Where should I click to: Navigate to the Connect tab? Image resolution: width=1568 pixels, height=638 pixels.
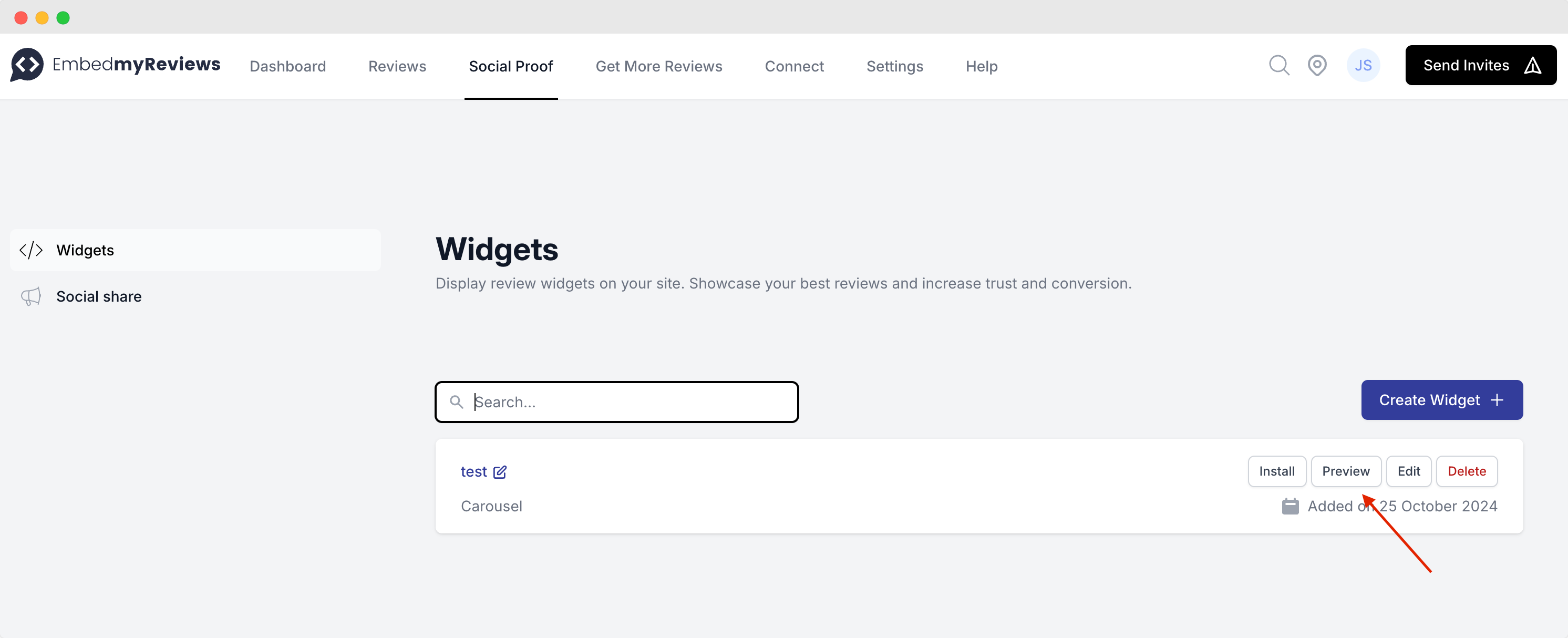click(x=794, y=66)
